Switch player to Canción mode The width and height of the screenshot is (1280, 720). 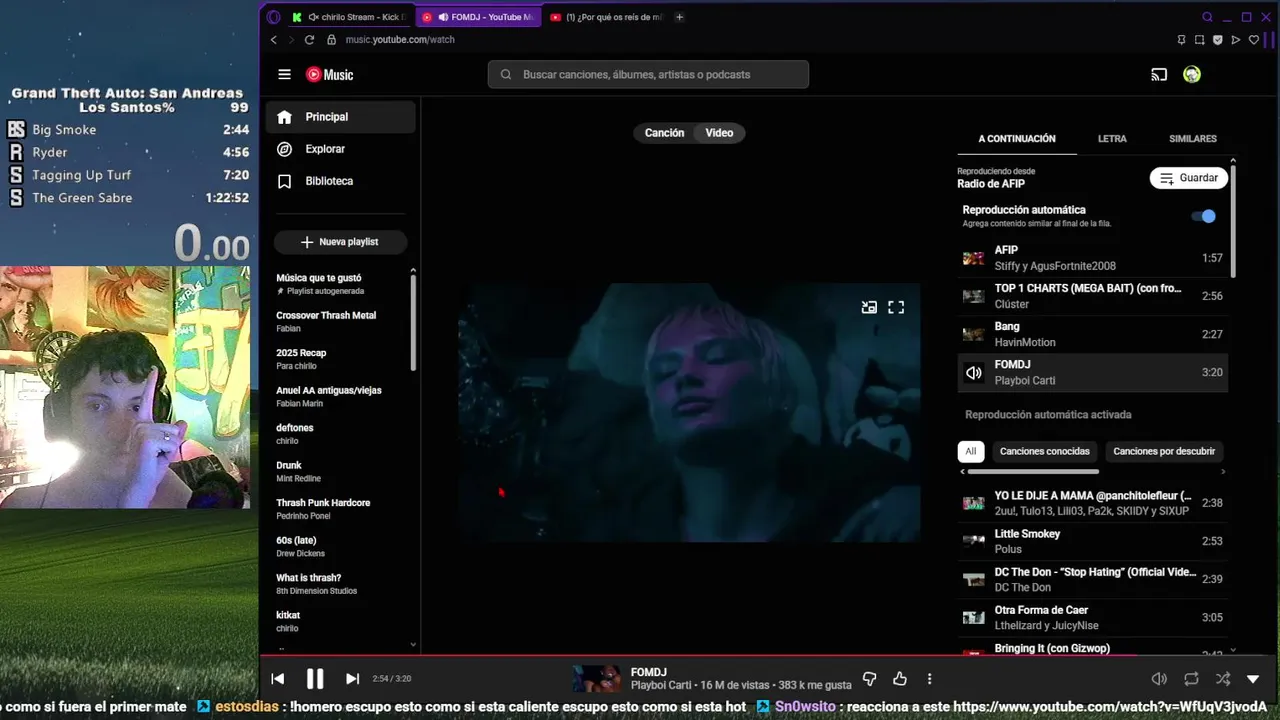coord(664,133)
